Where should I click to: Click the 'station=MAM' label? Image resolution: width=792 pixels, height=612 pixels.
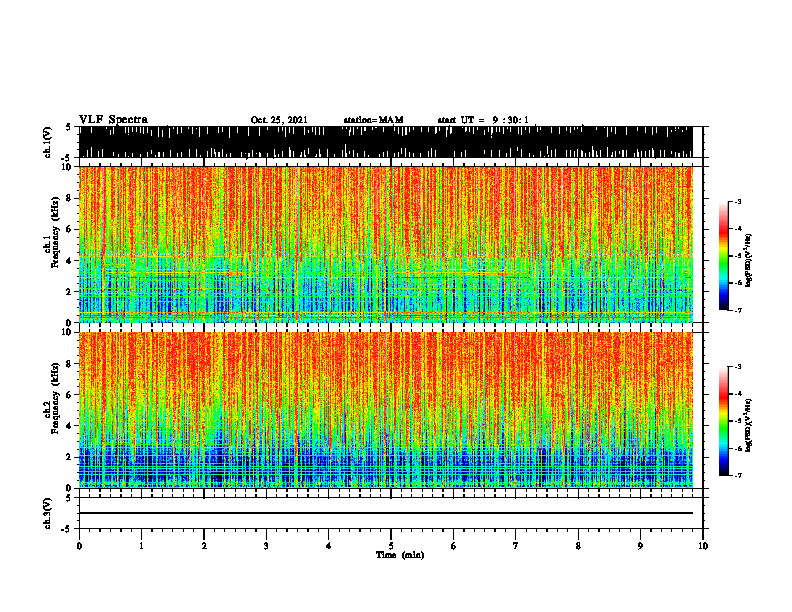(373, 120)
